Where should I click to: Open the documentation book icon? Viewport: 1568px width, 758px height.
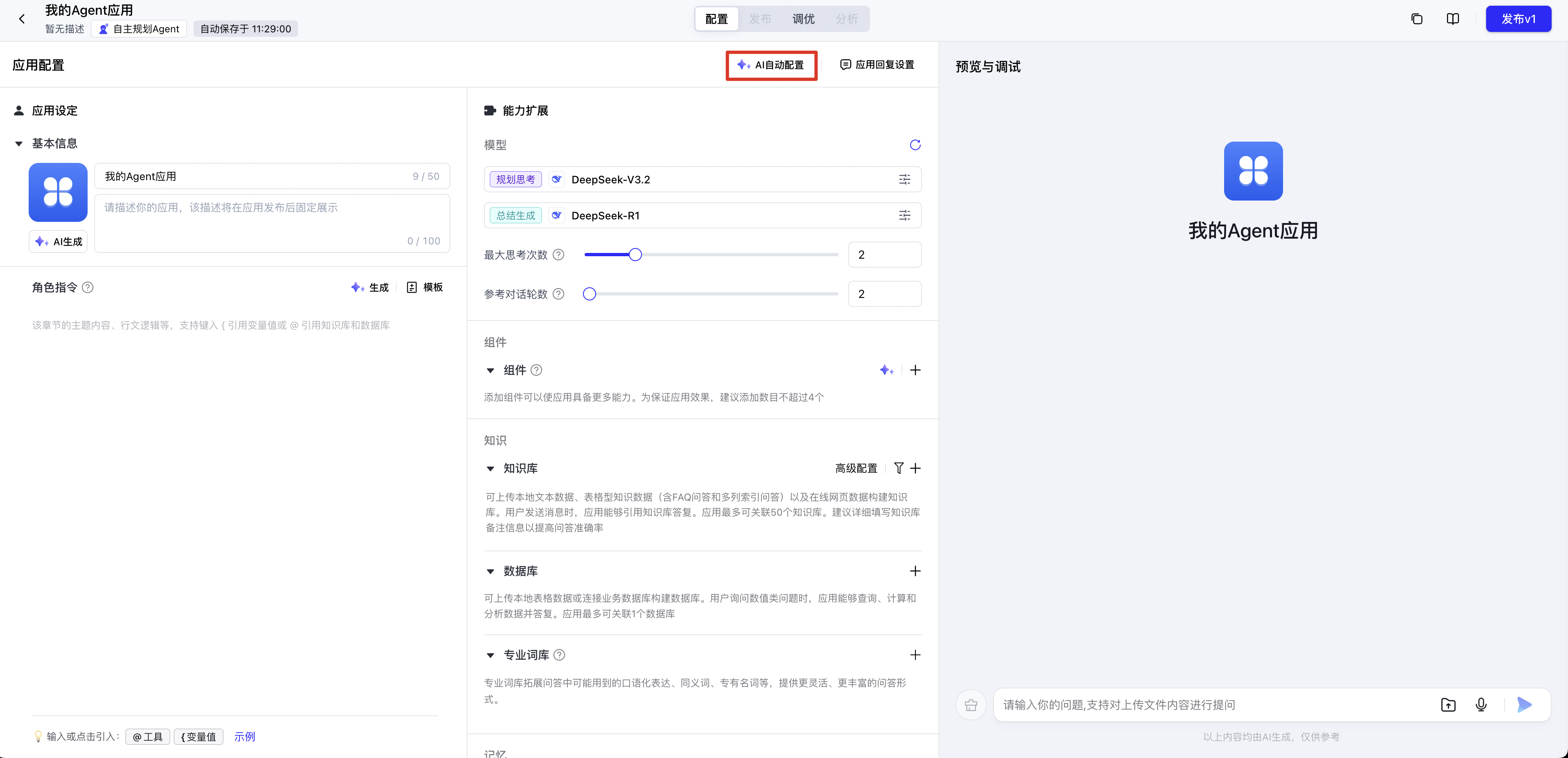pos(1453,19)
